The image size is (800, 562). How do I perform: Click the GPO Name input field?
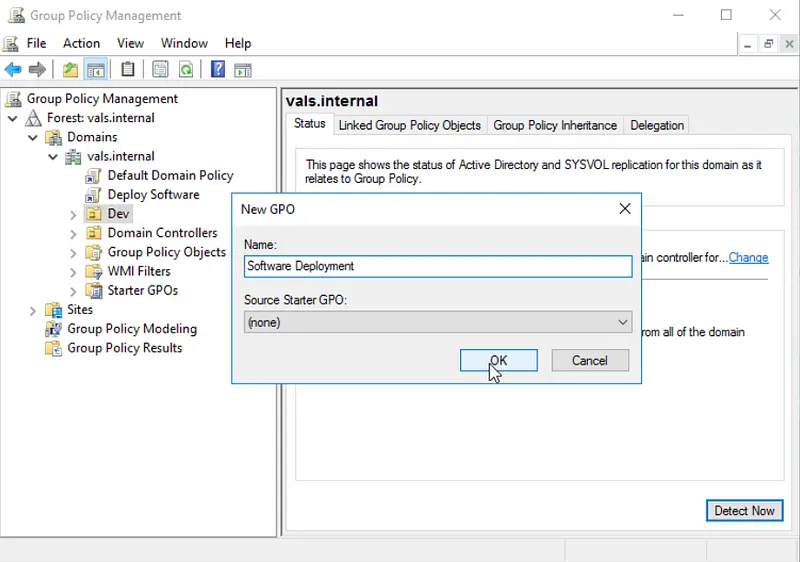pos(438,266)
